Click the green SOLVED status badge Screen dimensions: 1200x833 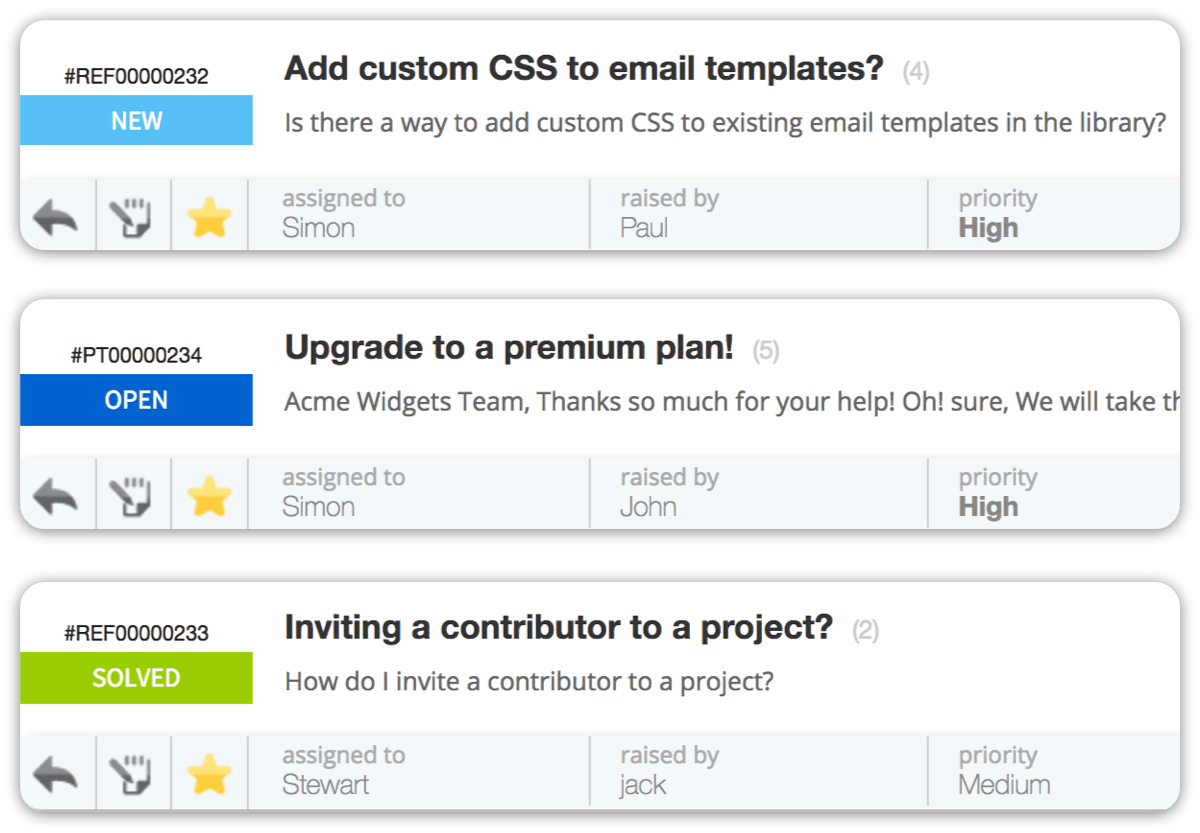click(x=136, y=678)
